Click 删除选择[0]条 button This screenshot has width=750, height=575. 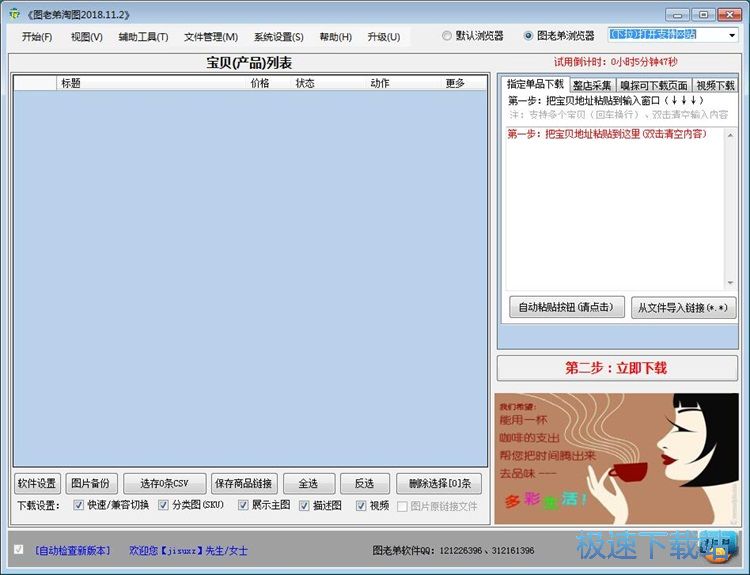439,483
